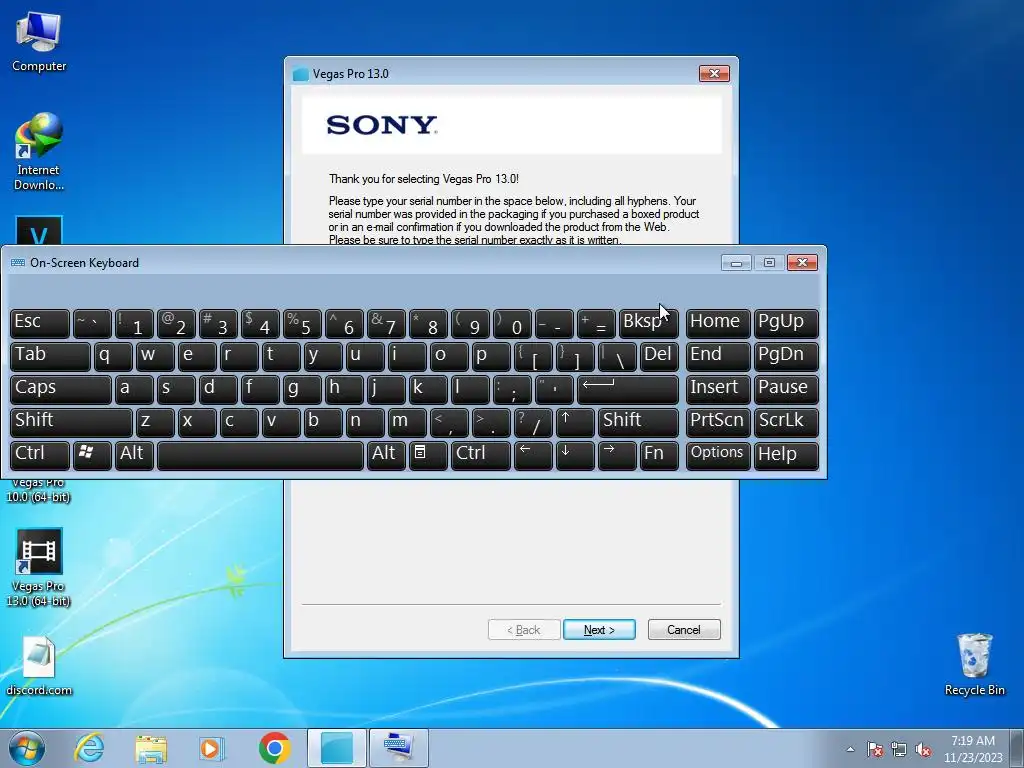The height and width of the screenshot is (768, 1024).
Task: Click the Home key
Action: pyautogui.click(x=718, y=323)
